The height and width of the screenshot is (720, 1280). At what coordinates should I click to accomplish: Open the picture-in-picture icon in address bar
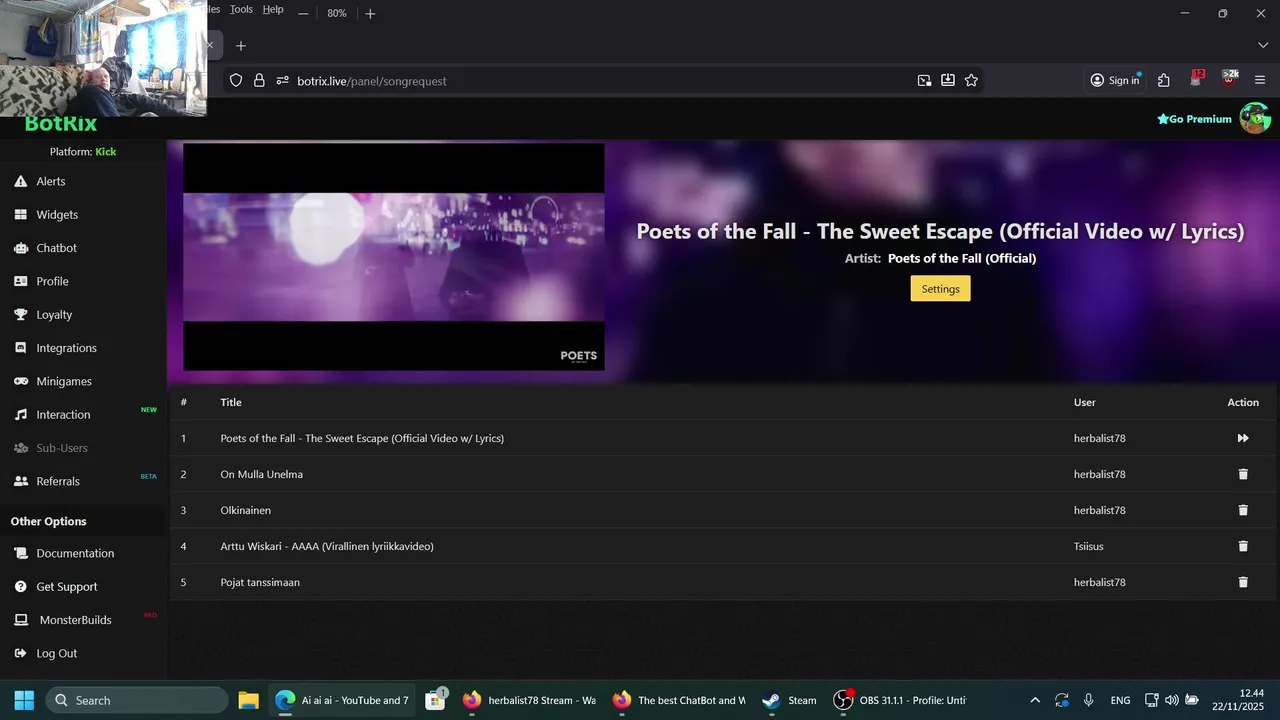pos(924,80)
